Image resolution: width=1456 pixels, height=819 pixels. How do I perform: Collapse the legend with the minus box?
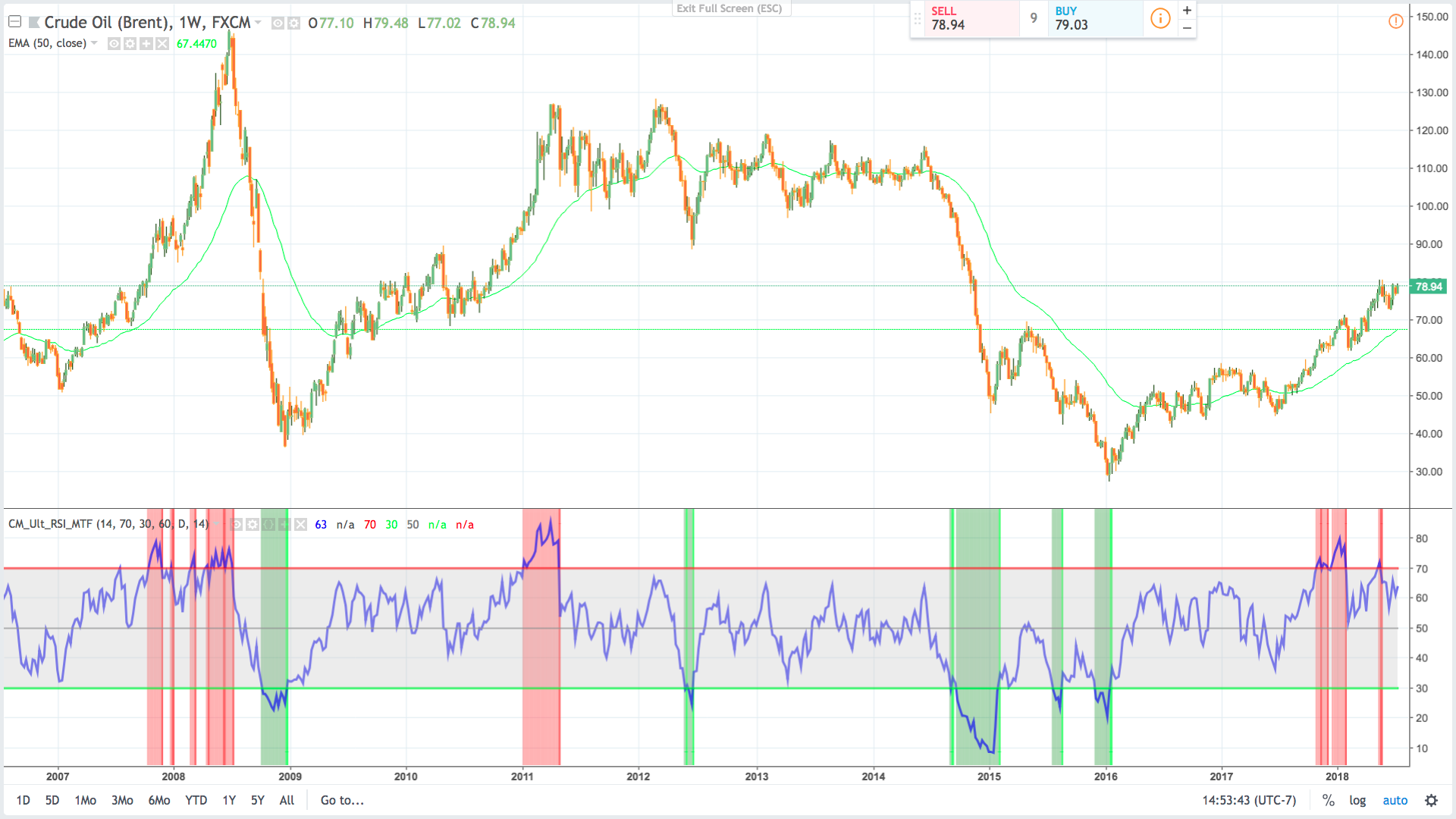tap(14, 23)
